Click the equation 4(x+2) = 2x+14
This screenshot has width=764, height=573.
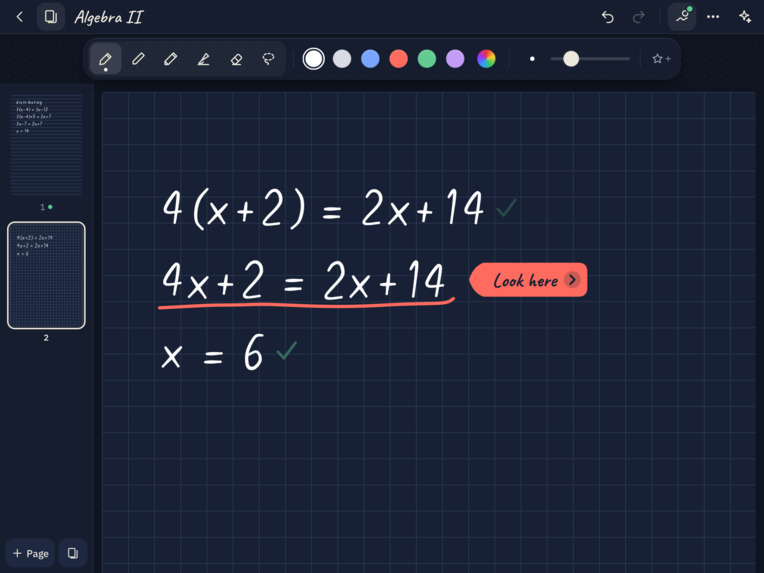(323, 208)
